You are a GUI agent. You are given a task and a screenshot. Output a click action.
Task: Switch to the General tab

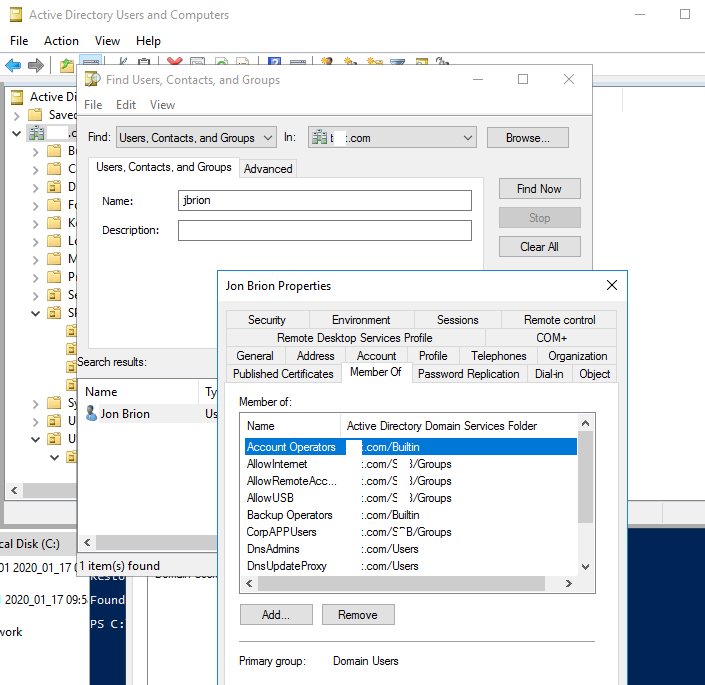255,356
